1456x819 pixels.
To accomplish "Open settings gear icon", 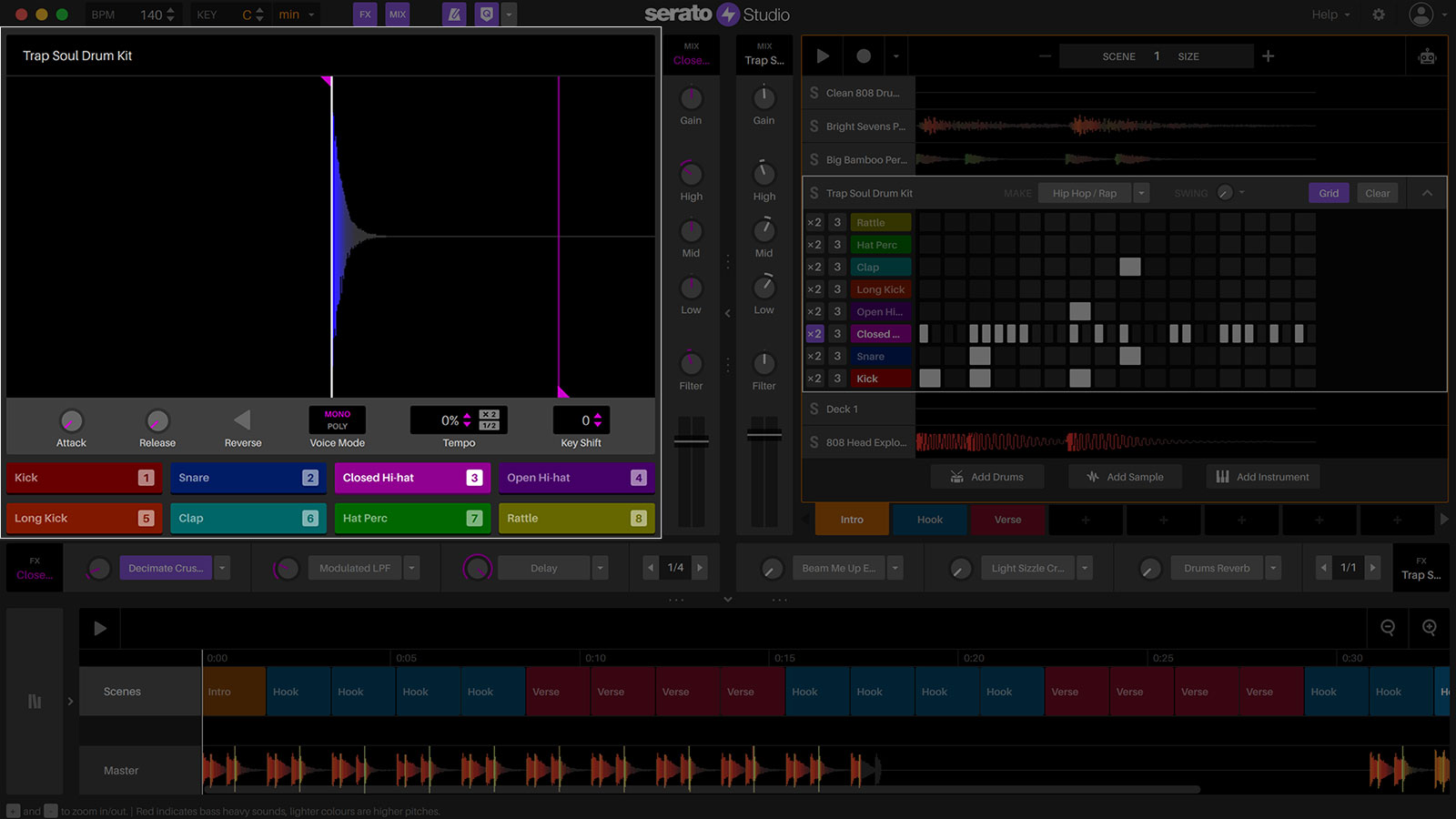I will tap(1379, 15).
